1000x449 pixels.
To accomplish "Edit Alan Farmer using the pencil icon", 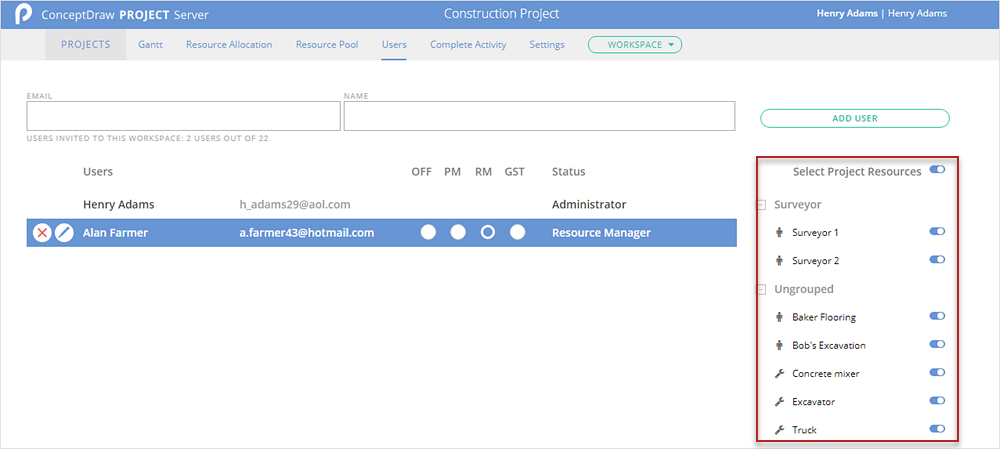I will coord(64,233).
